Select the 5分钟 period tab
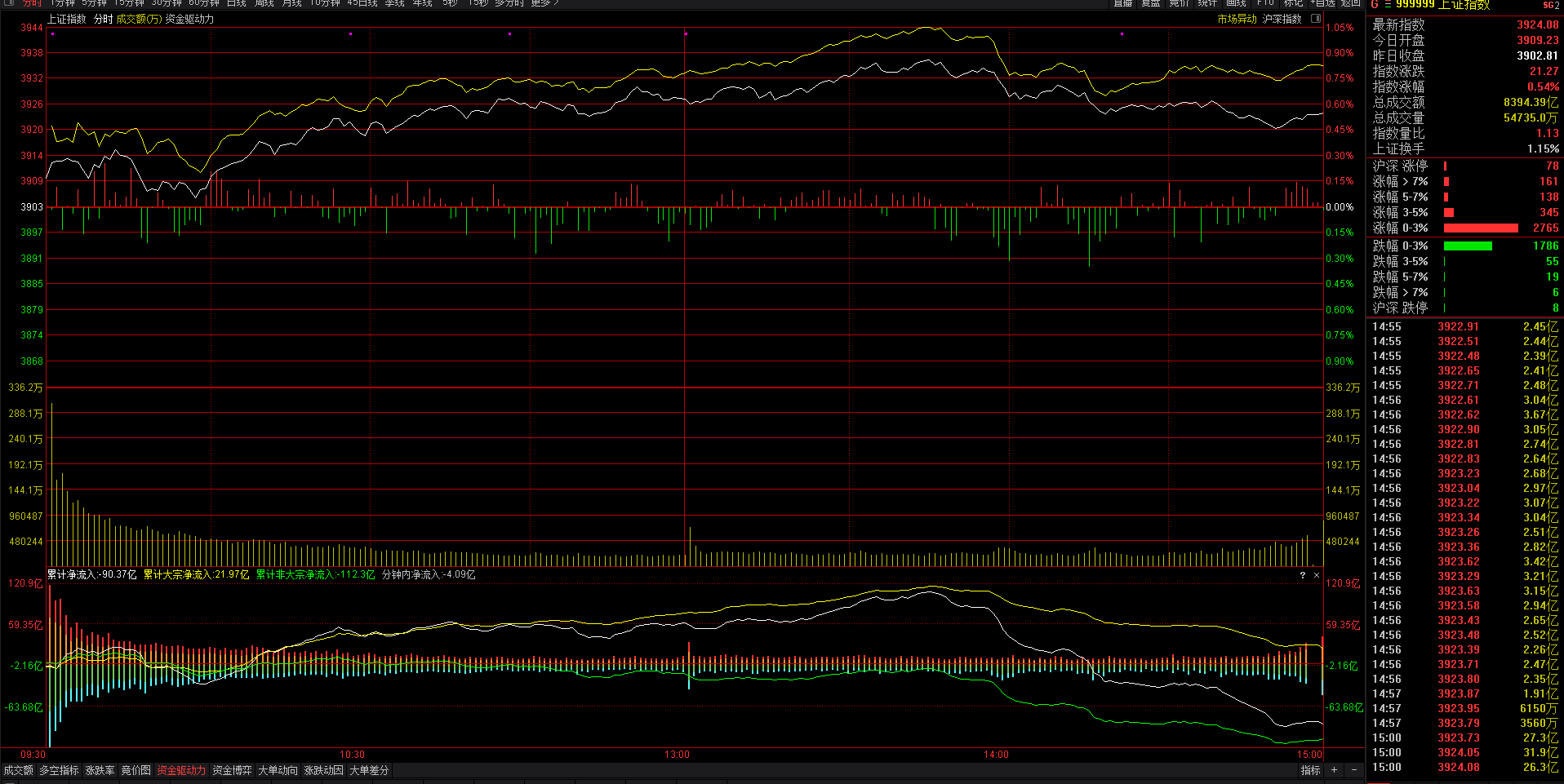The width and height of the screenshot is (1564, 784). click(94, 2)
